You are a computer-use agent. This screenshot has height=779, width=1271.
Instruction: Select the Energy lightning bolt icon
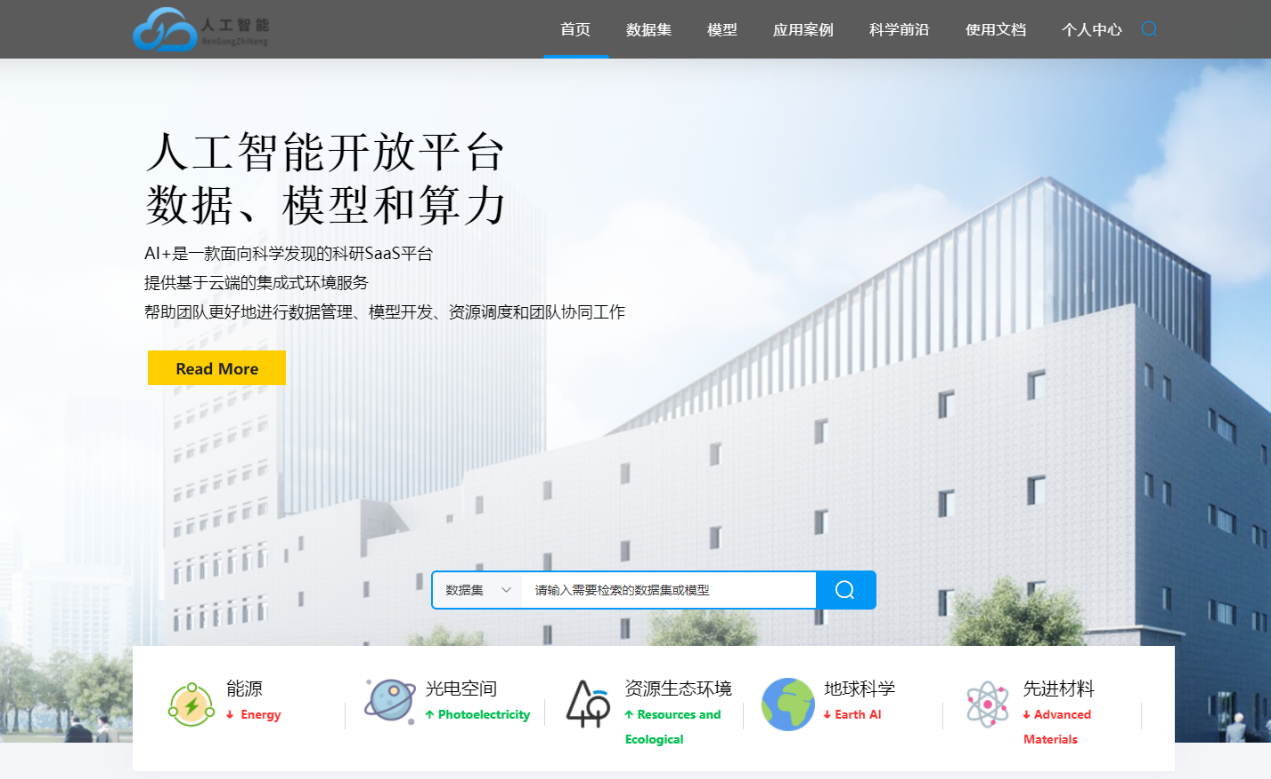click(x=191, y=705)
